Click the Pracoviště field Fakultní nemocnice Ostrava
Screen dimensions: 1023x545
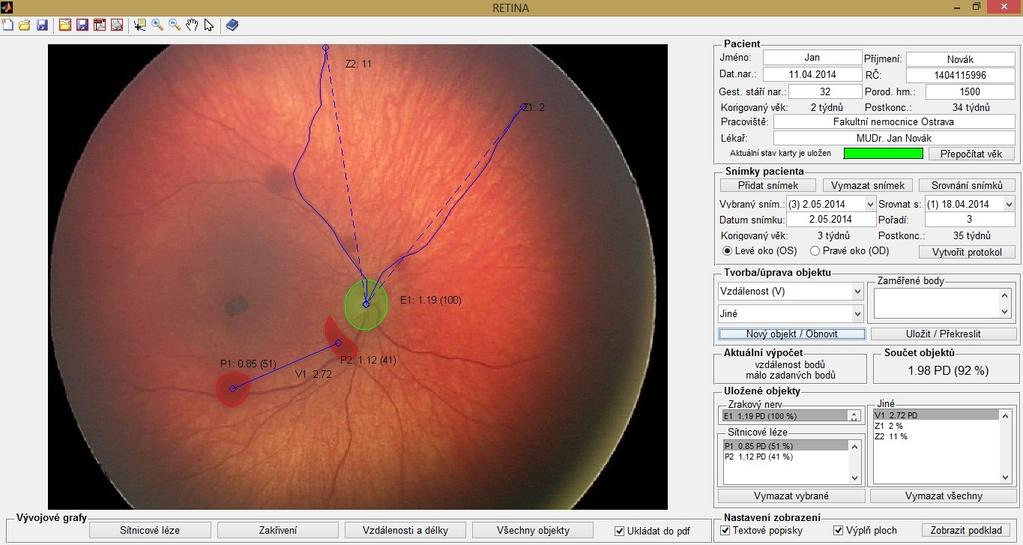coord(894,121)
